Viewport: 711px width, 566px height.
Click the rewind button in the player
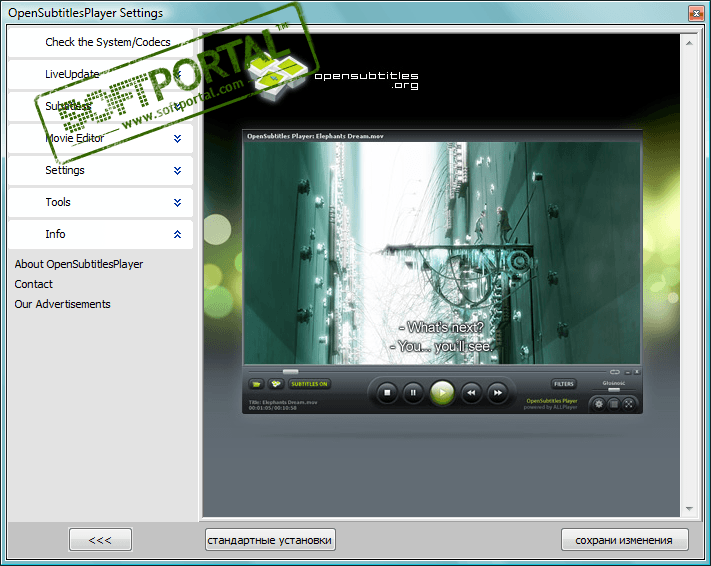pos(471,393)
